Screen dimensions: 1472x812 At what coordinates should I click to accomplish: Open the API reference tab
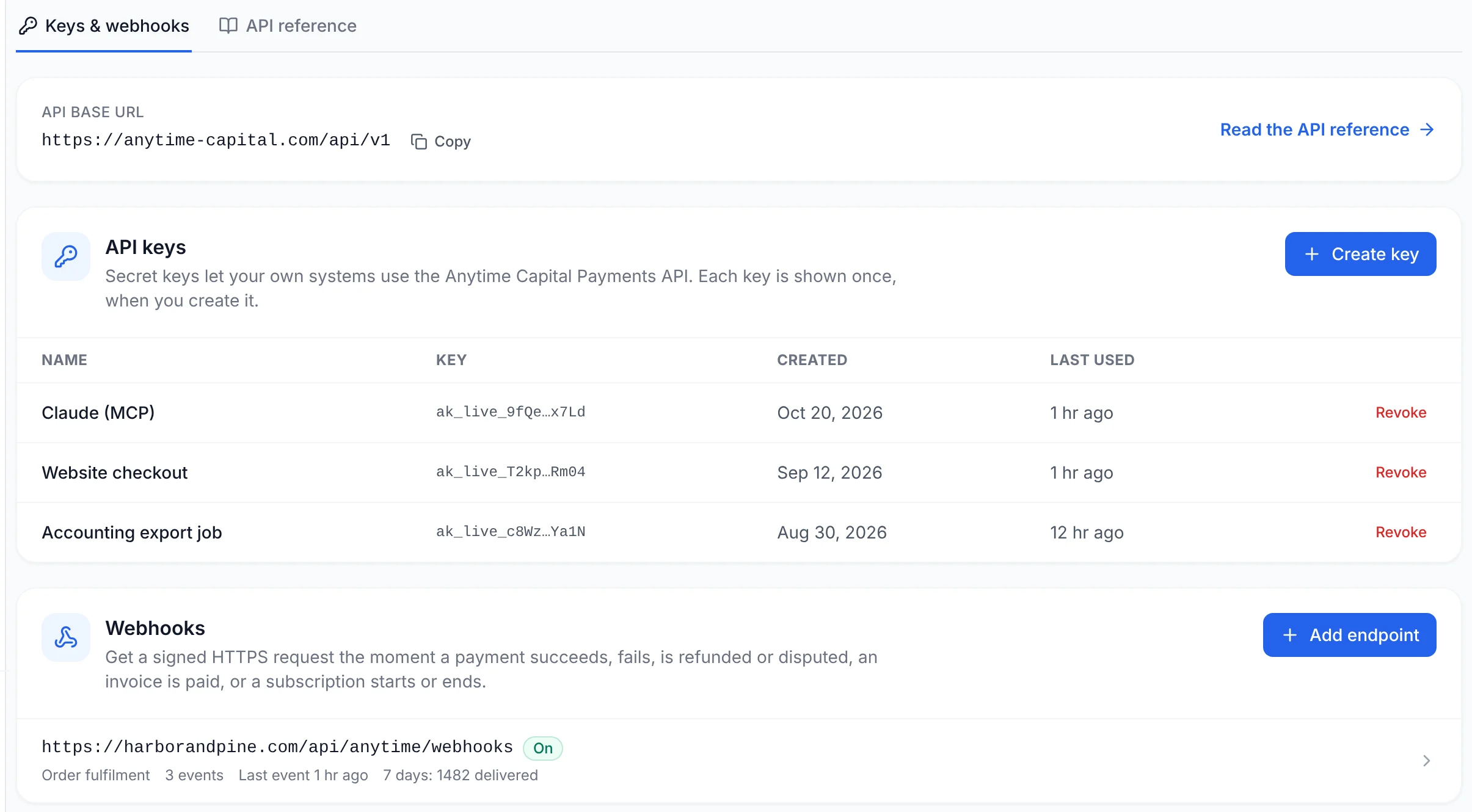(288, 26)
